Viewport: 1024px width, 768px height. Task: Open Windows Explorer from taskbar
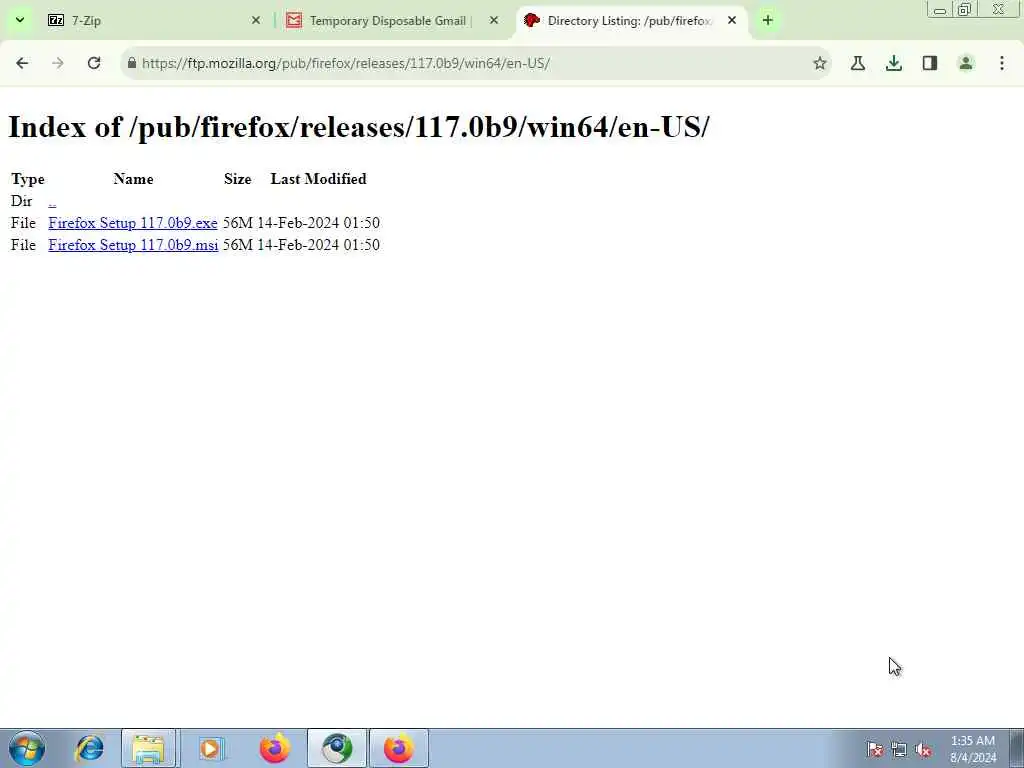click(148, 748)
